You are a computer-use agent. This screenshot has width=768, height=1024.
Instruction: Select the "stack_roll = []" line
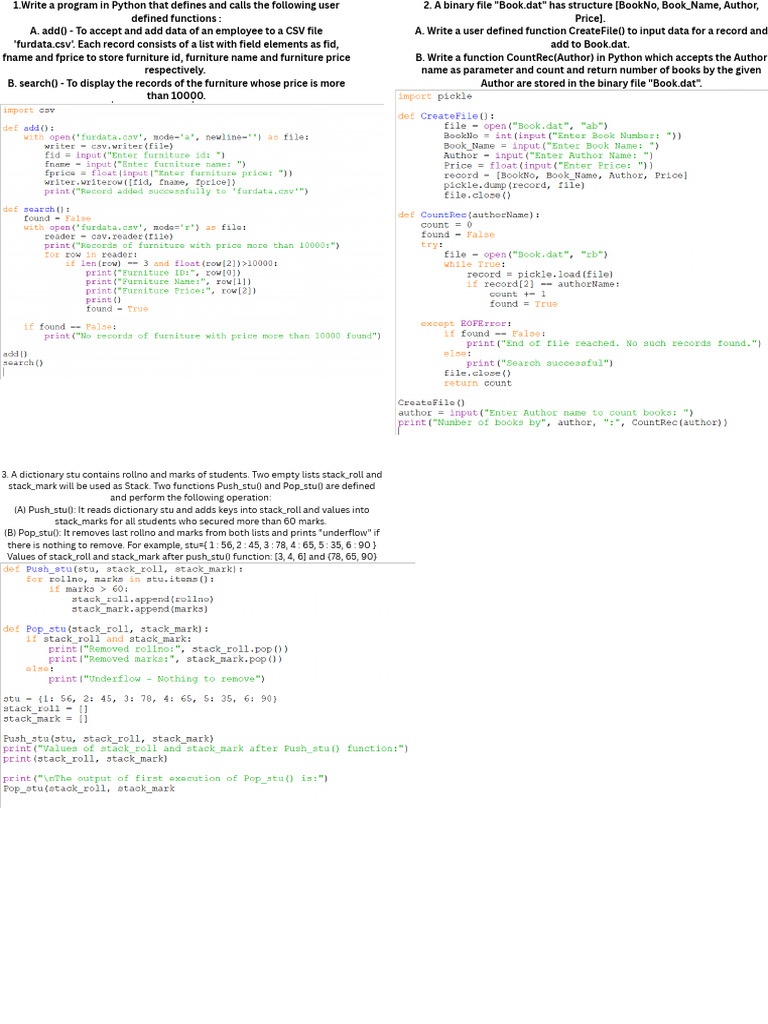click(46, 709)
